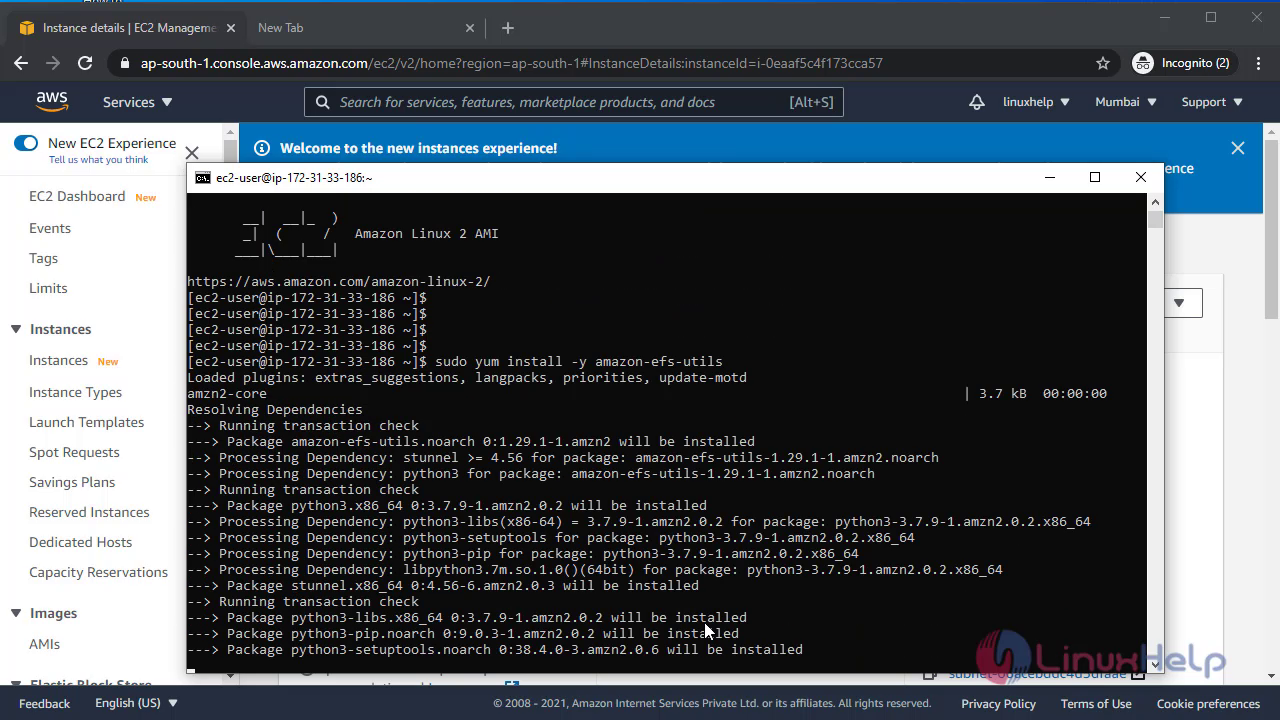The height and width of the screenshot is (720, 1280).
Task: Open Launch Templates in sidebar
Action: 86,422
